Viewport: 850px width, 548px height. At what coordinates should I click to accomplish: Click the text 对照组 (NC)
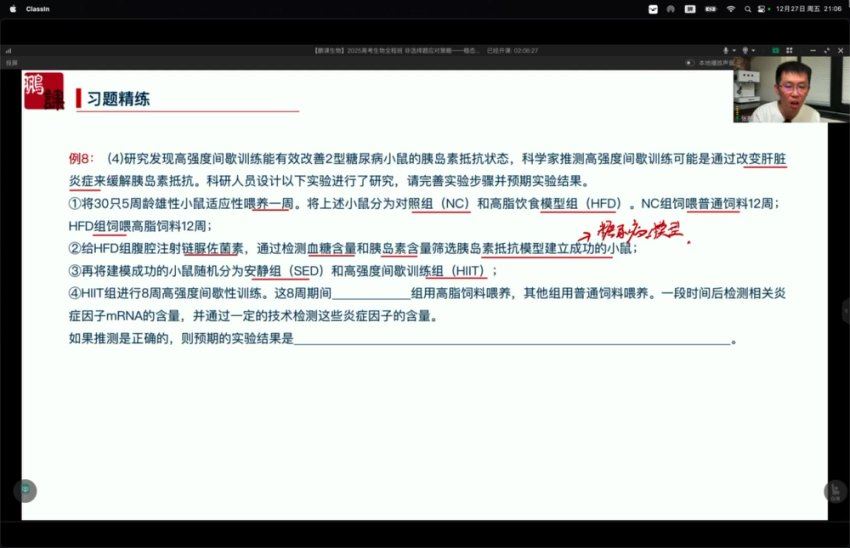click(433, 204)
